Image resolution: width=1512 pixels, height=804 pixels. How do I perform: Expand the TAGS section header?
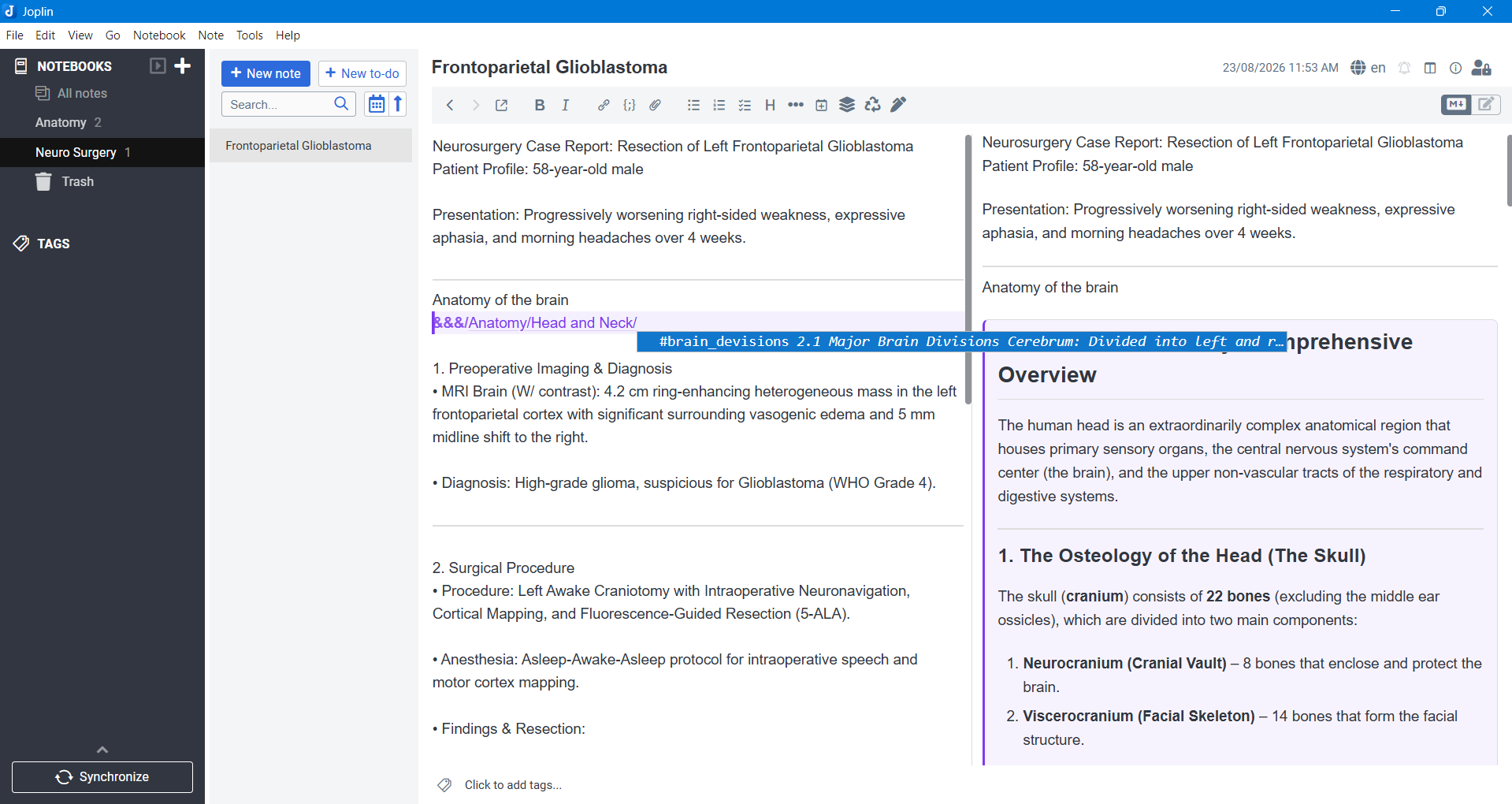point(53,244)
